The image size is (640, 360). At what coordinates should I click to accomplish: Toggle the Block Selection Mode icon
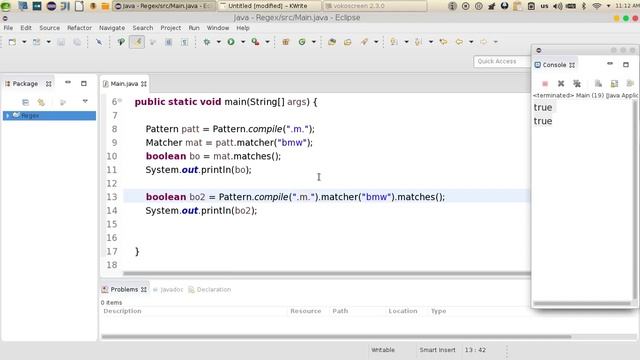pyautogui.click(x=169, y=42)
